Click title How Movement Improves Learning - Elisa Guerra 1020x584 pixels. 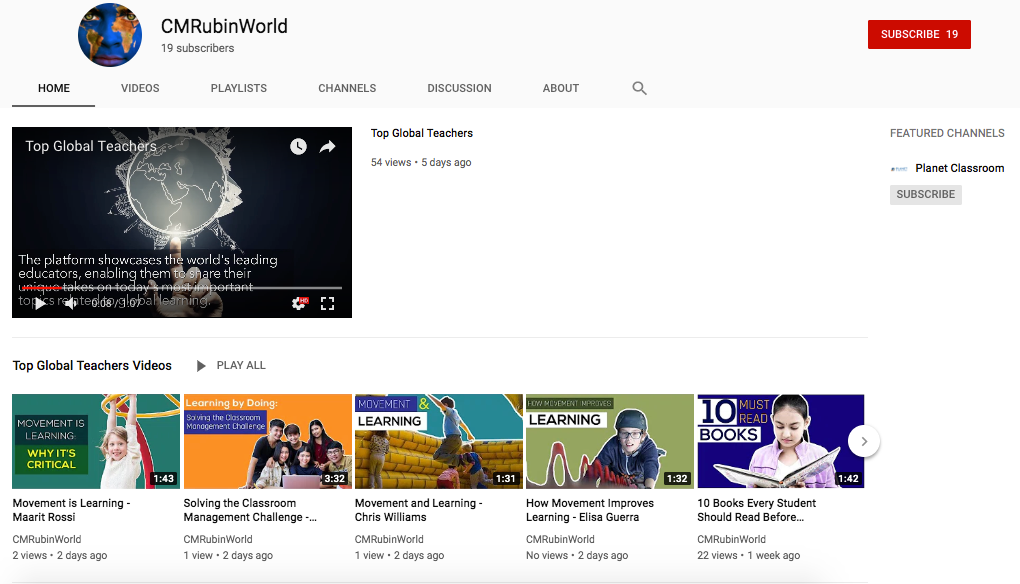tap(590, 510)
